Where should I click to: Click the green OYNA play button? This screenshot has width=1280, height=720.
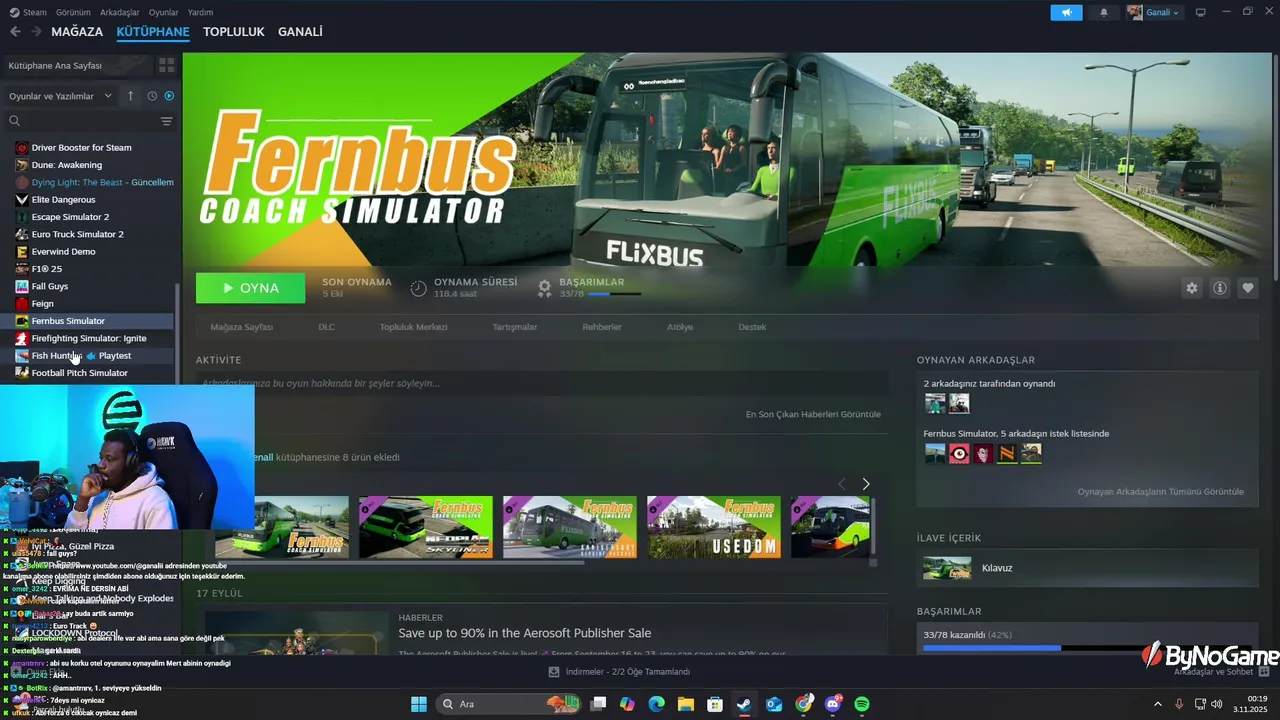click(251, 288)
